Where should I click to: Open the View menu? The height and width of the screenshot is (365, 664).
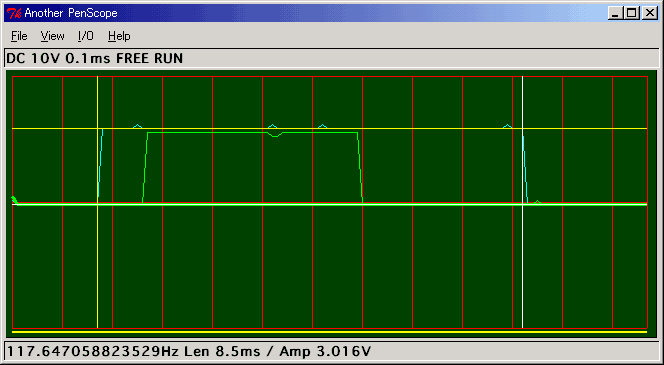pos(53,36)
